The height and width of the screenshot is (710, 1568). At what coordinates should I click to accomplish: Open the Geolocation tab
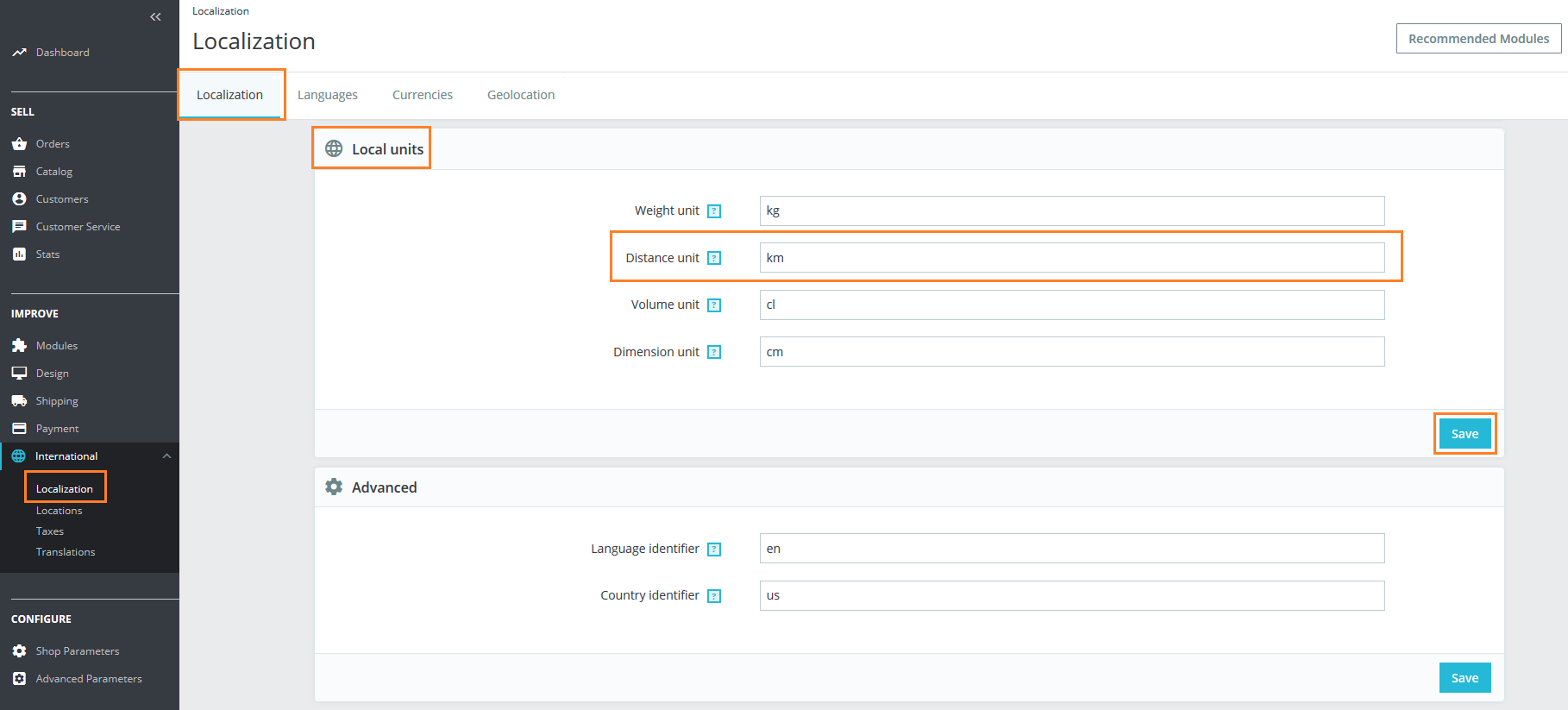520,95
